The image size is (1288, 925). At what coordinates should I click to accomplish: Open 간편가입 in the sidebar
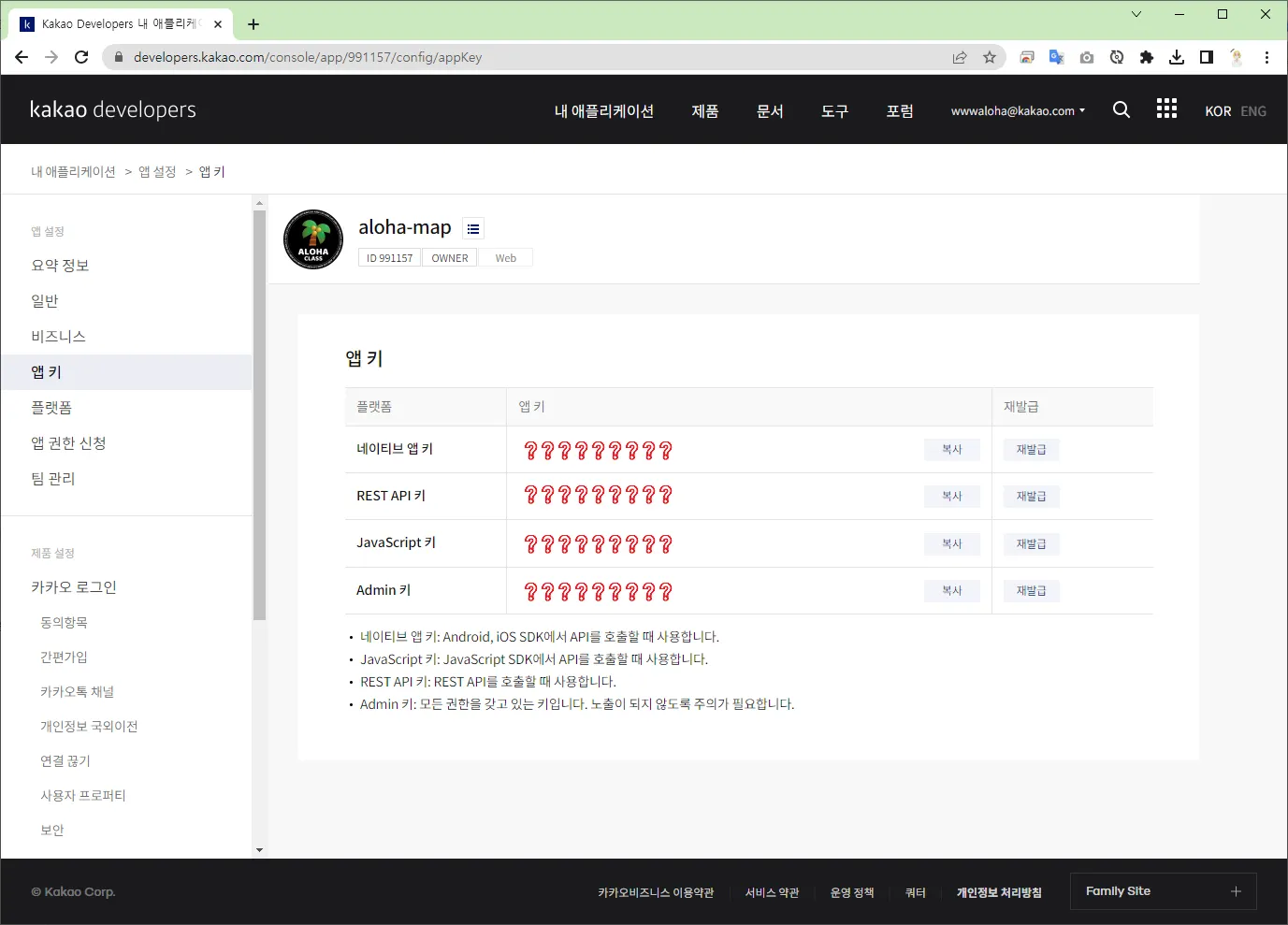pyautogui.click(x=64, y=658)
